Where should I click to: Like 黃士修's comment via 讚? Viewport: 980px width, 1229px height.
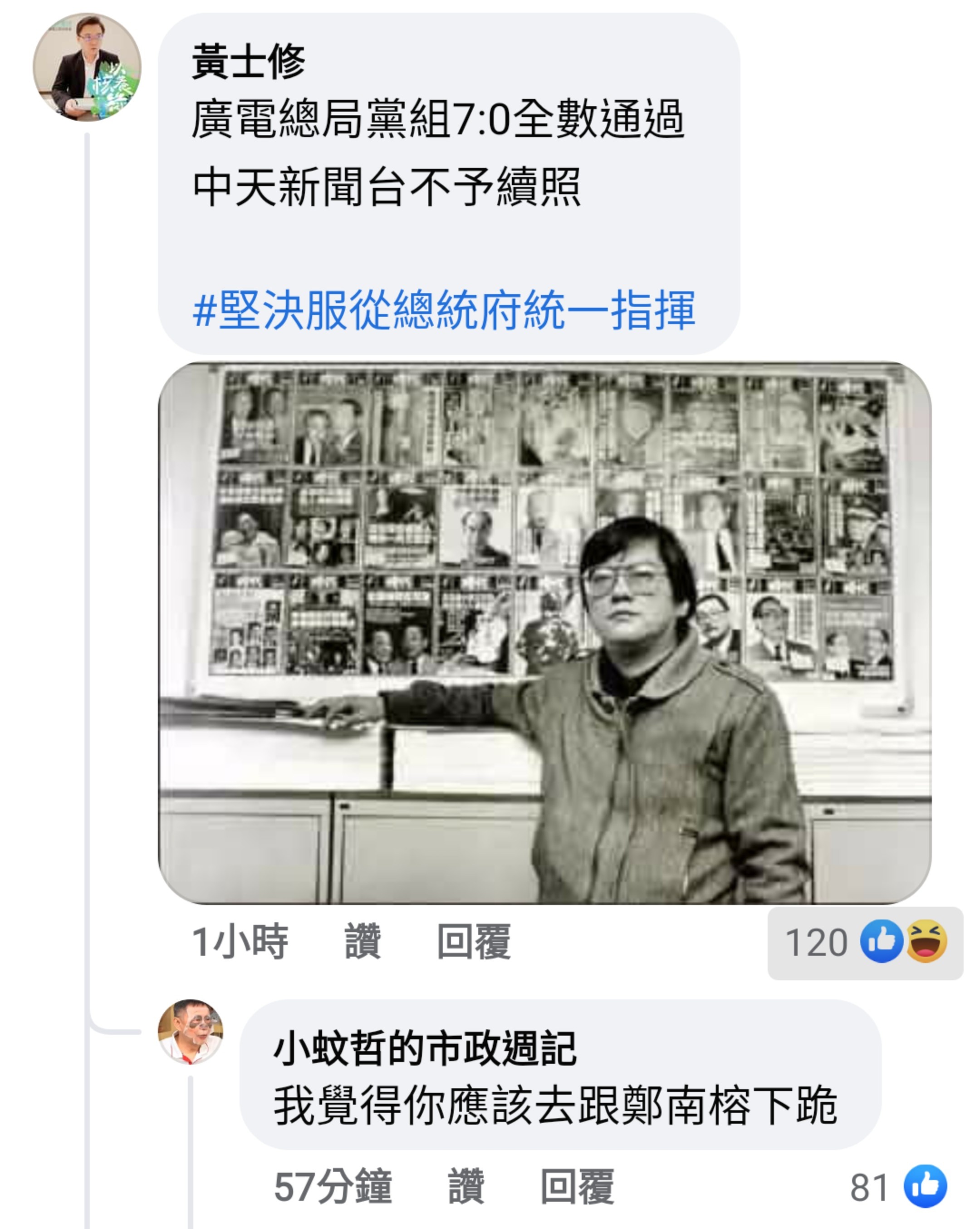pyautogui.click(x=363, y=942)
